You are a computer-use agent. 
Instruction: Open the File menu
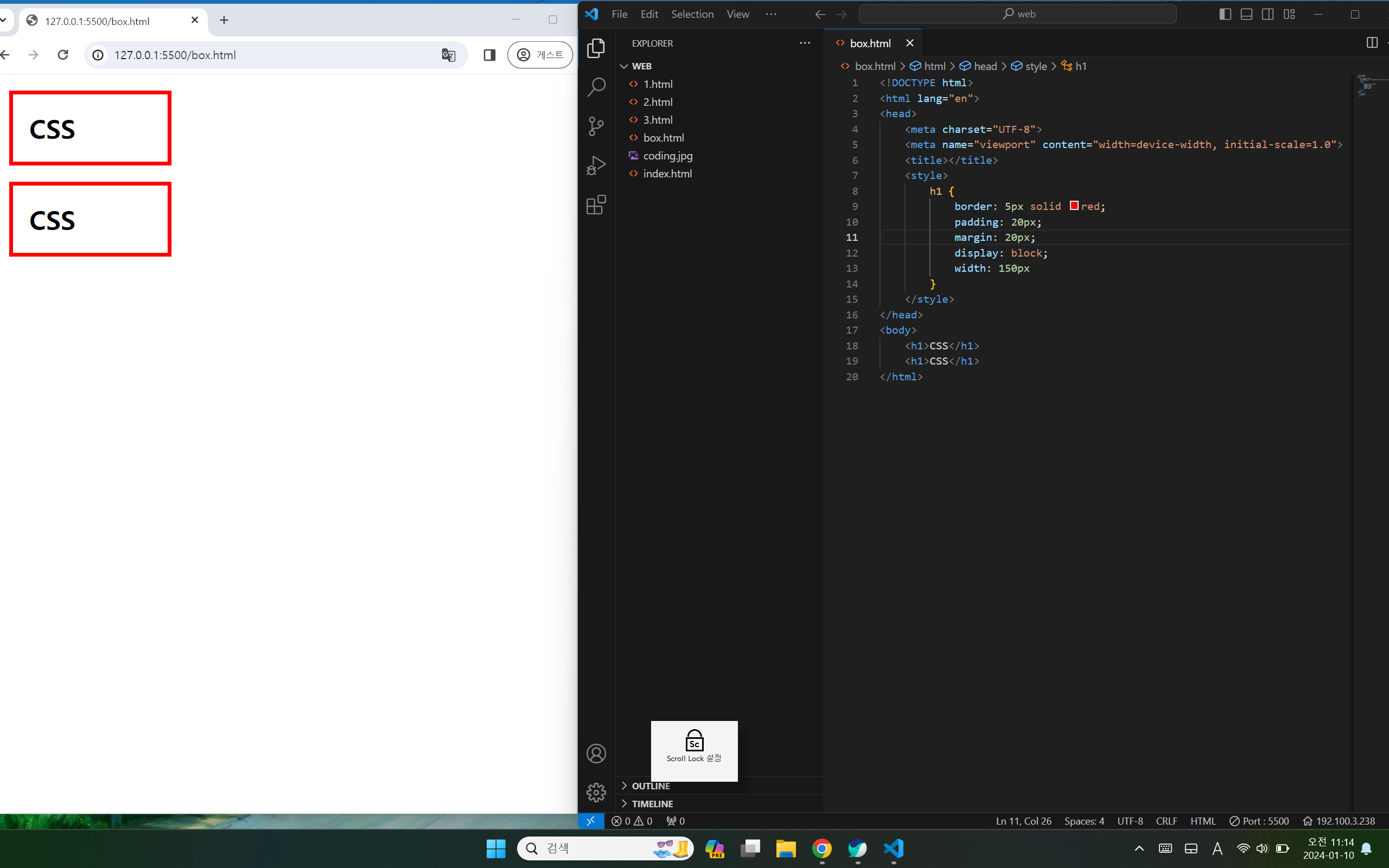(x=619, y=14)
